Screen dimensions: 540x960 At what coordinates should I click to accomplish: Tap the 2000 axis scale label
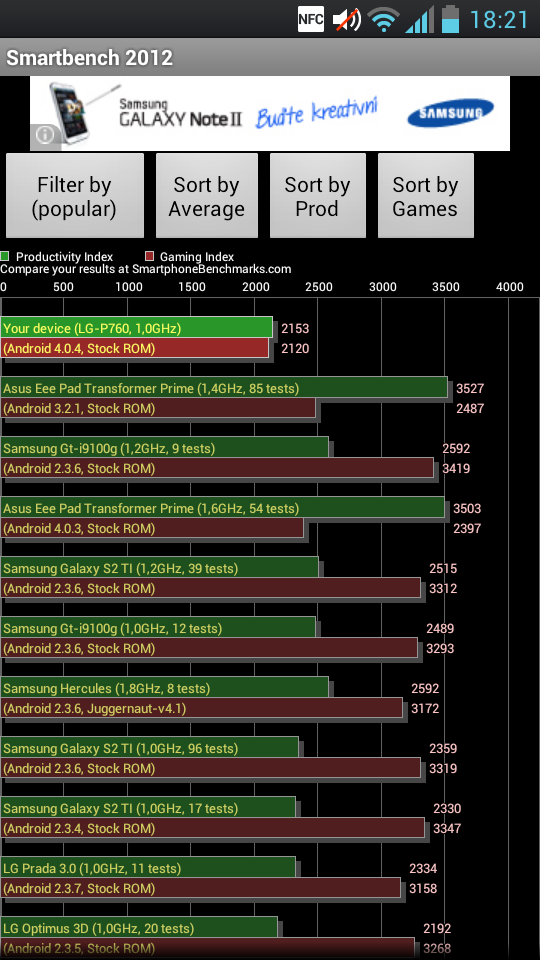[255, 287]
